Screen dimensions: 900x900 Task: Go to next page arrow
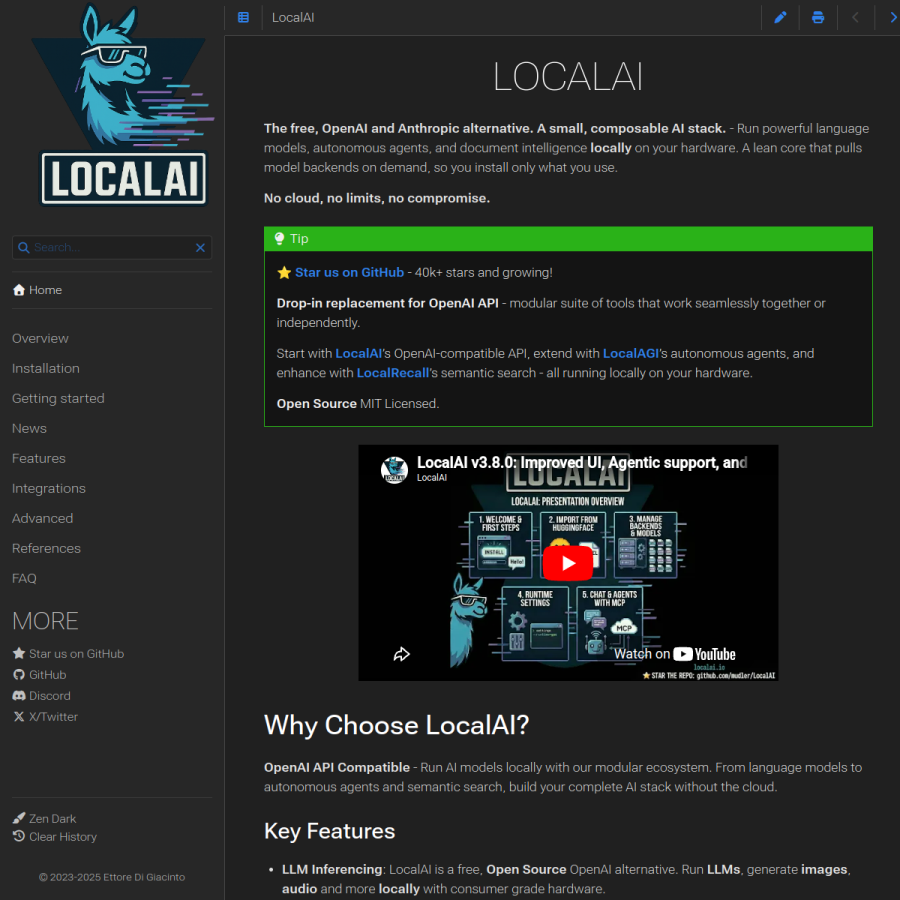pyautogui.click(x=893, y=17)
